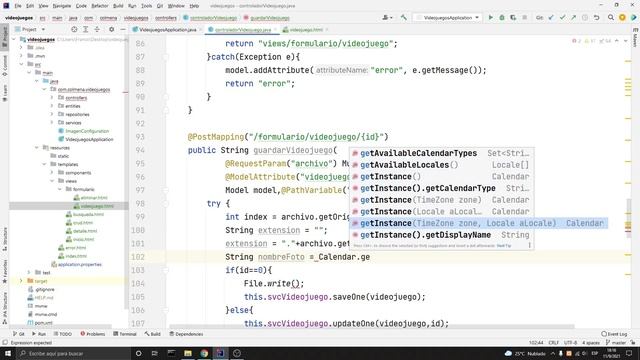Push commits with the arrow icon
This screenshot has height=360, width=640.
click(573, 18)
